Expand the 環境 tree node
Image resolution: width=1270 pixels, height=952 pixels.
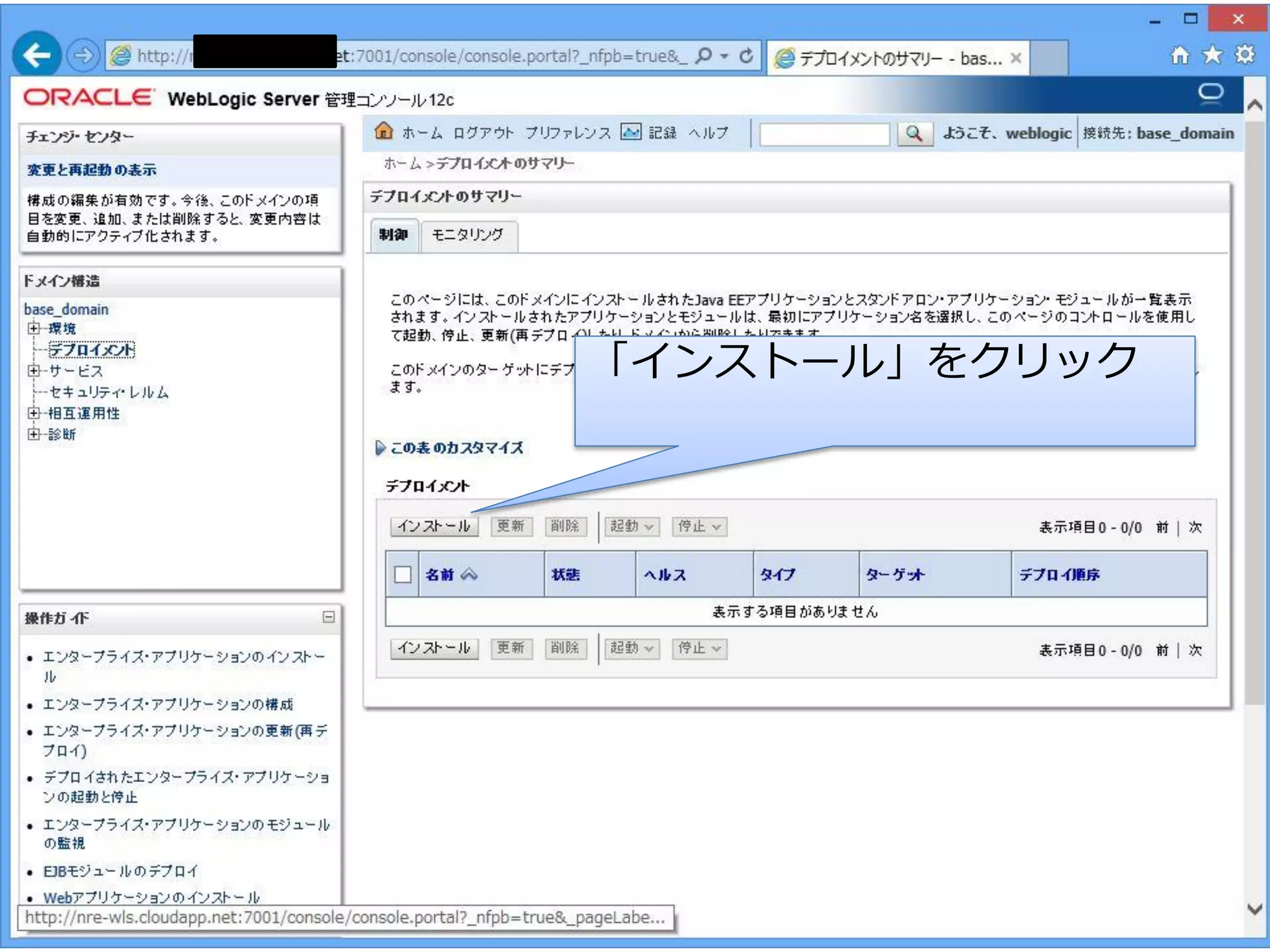[33, 328]
